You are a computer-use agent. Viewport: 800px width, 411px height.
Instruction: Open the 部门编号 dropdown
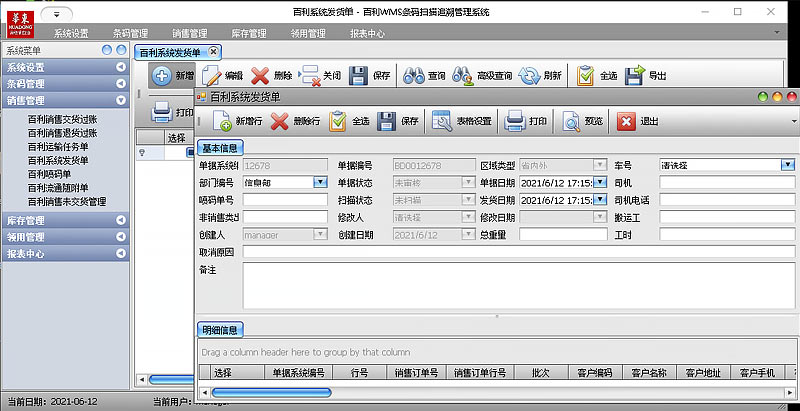click(x=320, y=182)
